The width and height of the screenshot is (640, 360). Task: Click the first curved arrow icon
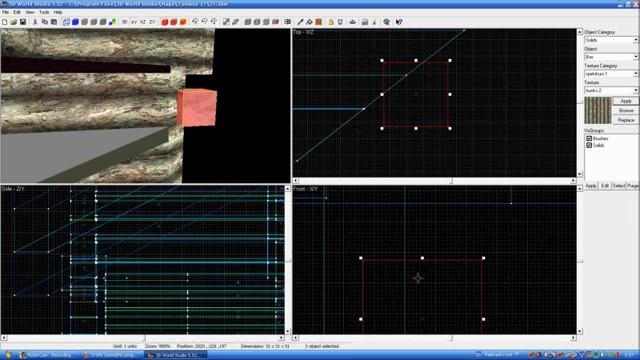195,22
